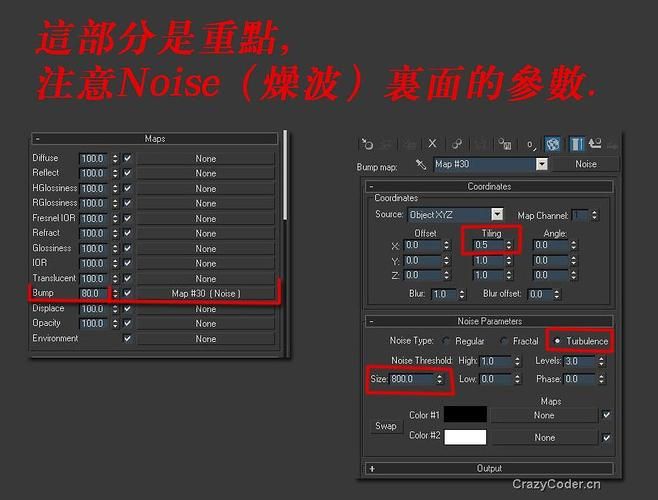Screen dimensions: 658x500
Task: Toggle the Show End Result icon
Action: pyautogui.click(x=577, y=144)
